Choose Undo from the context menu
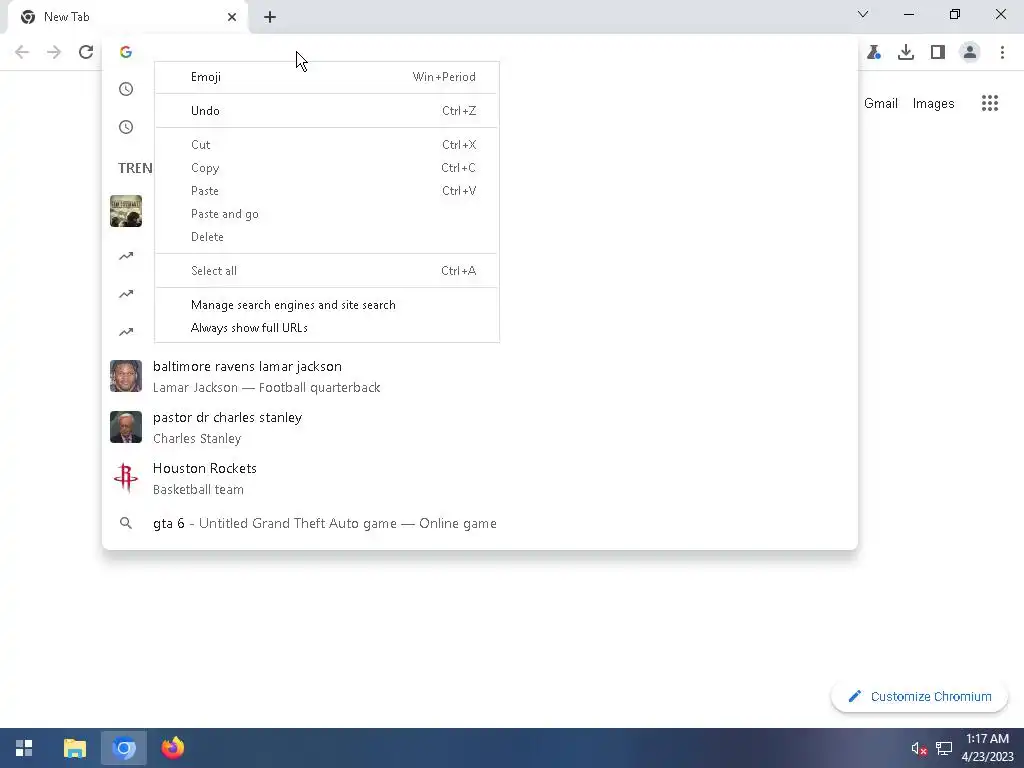 click(327, 111)
